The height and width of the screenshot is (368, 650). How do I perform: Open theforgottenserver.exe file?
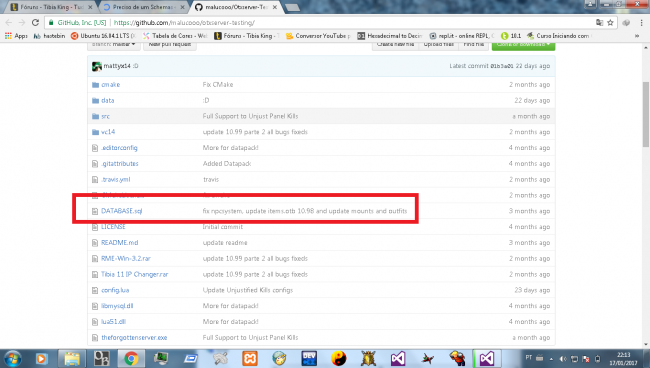click(134, 337)
